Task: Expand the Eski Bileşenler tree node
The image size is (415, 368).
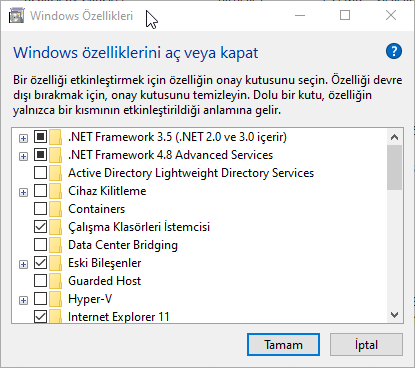Action: 23,264
